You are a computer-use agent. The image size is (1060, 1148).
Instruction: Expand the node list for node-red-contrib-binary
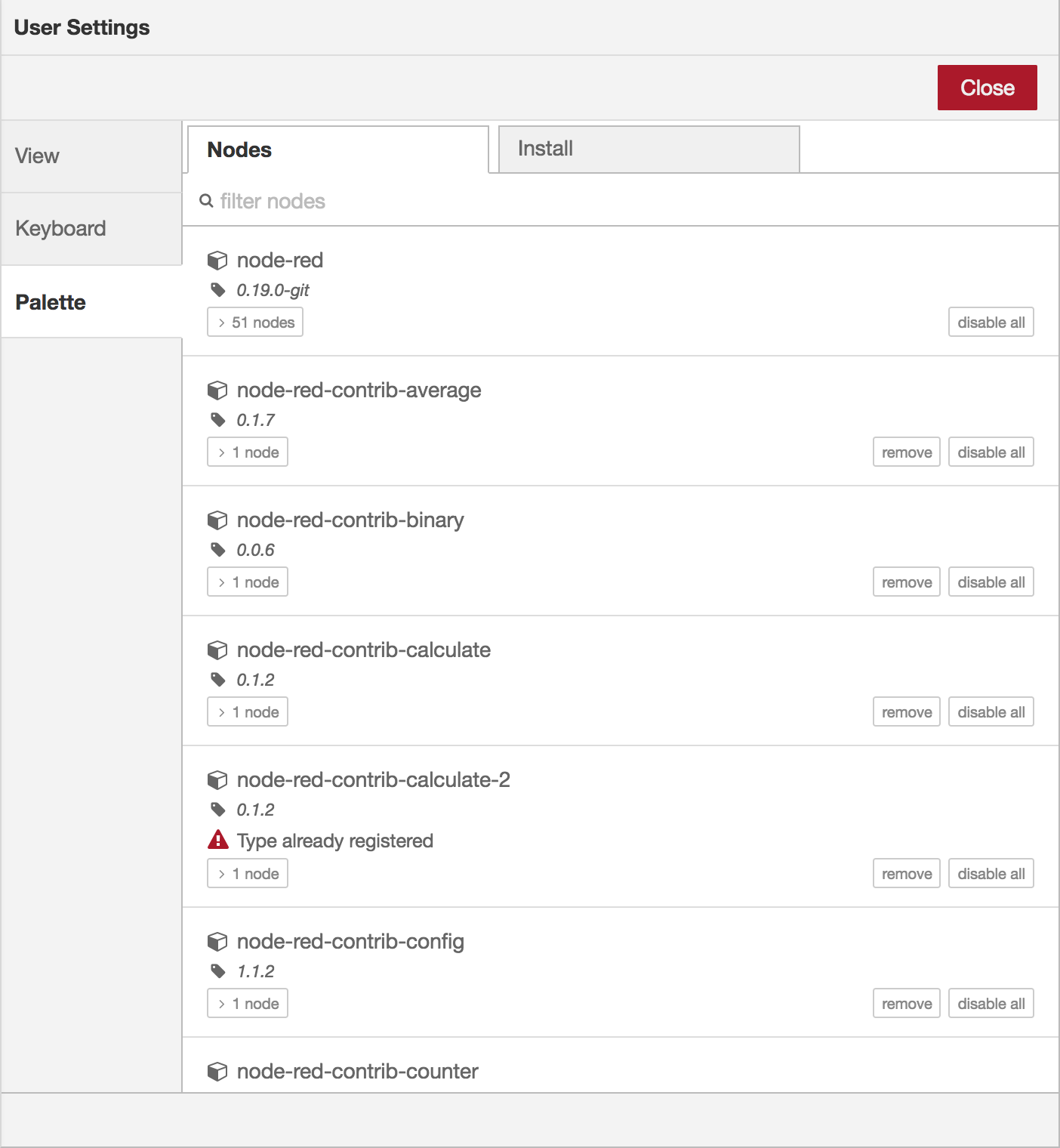248,582
